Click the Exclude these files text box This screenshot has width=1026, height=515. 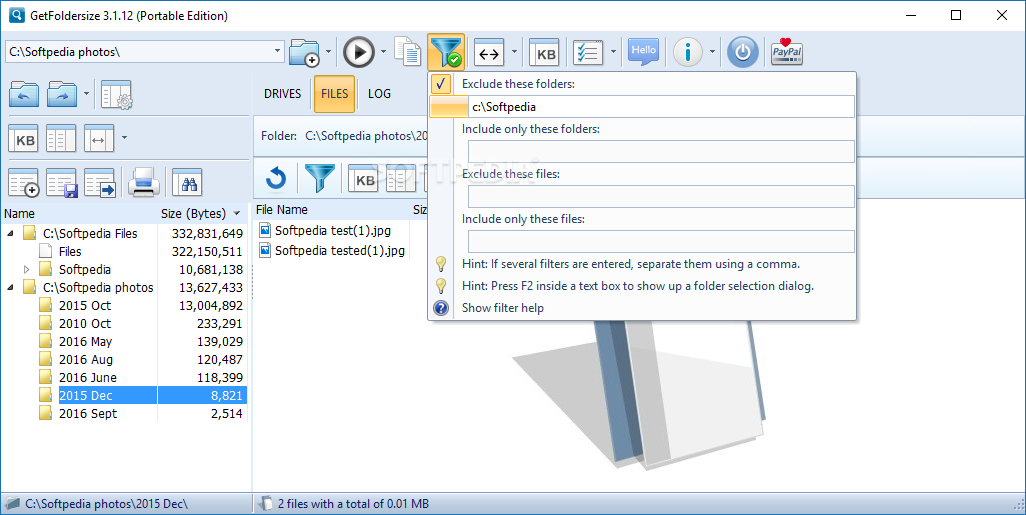[x=661, y=196]
